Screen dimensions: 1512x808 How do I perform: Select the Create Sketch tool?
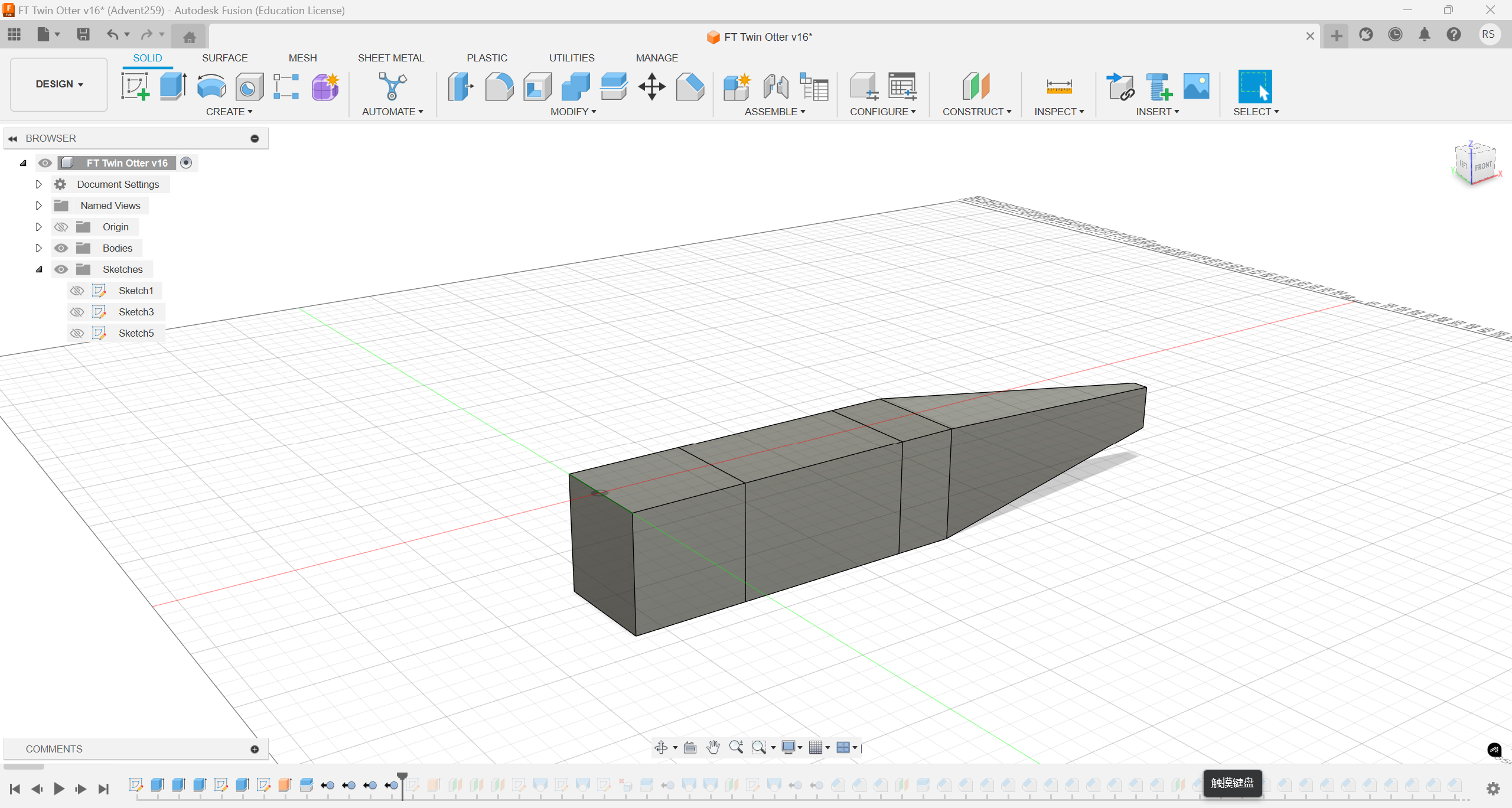[x=135, y=87]
